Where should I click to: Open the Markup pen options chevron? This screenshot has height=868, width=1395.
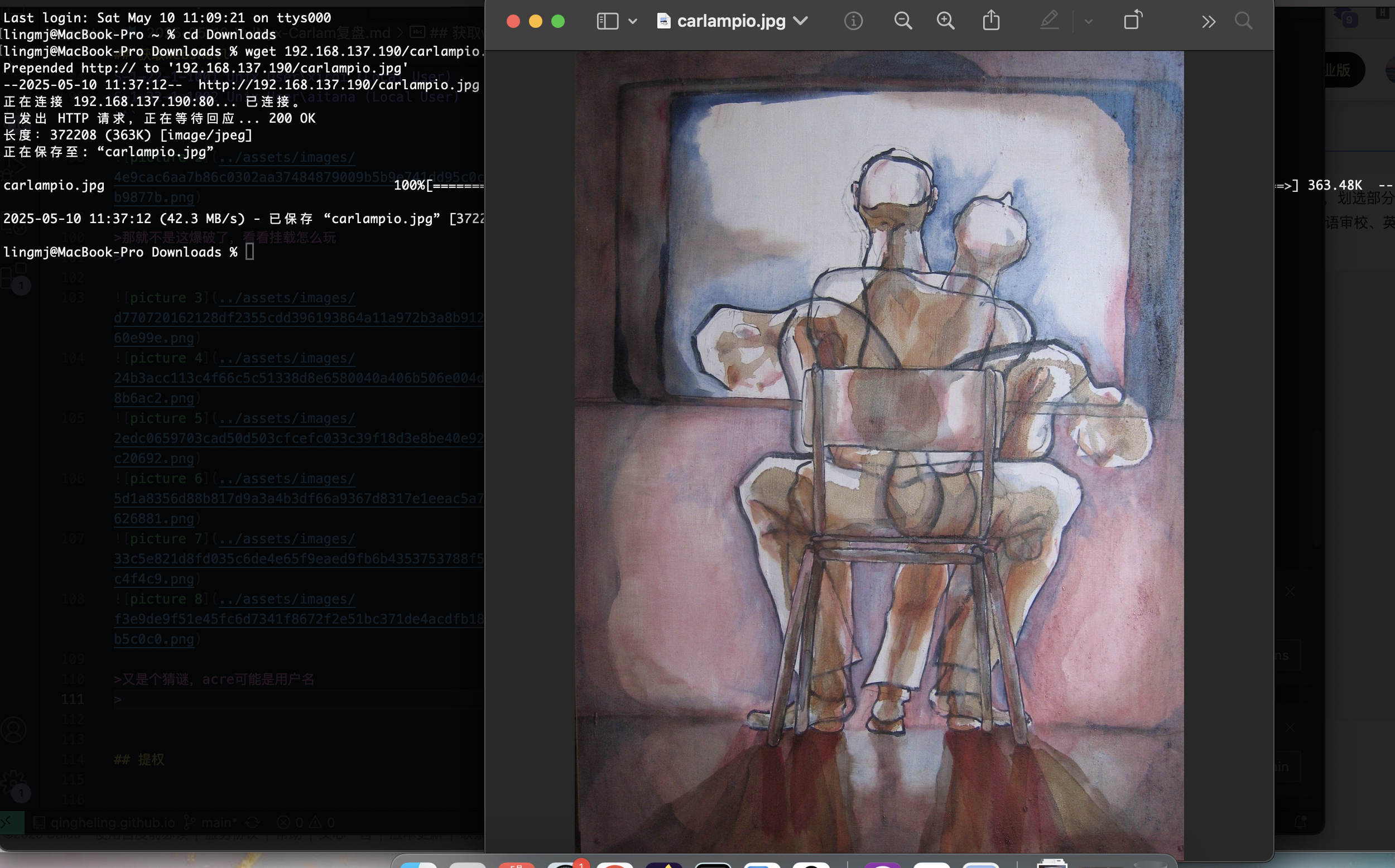[1089, 22]
